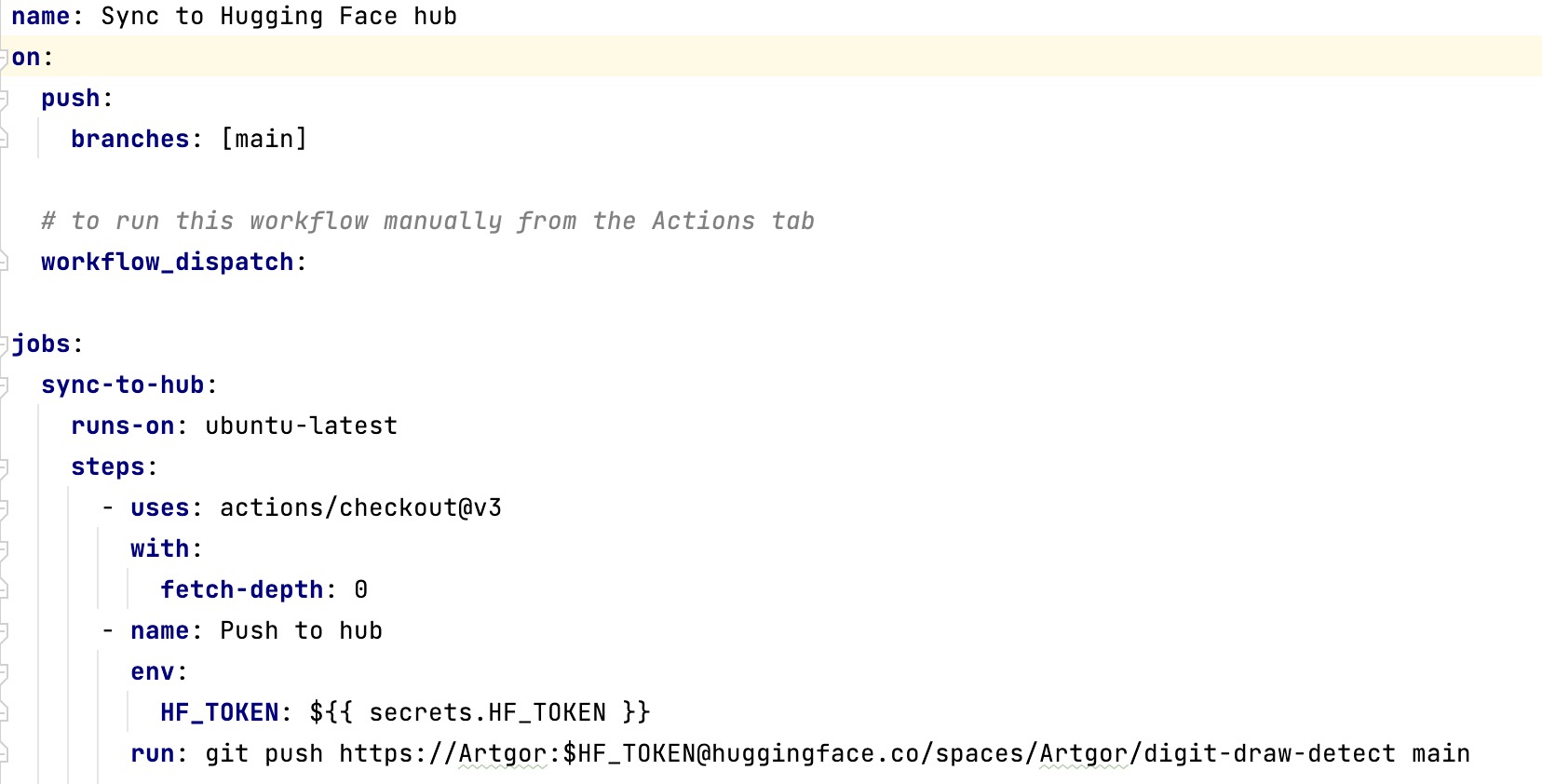Viewport: 1542px width, 784px height.
Task: Place cursor on 'branches' key
Action: [129, 140]
